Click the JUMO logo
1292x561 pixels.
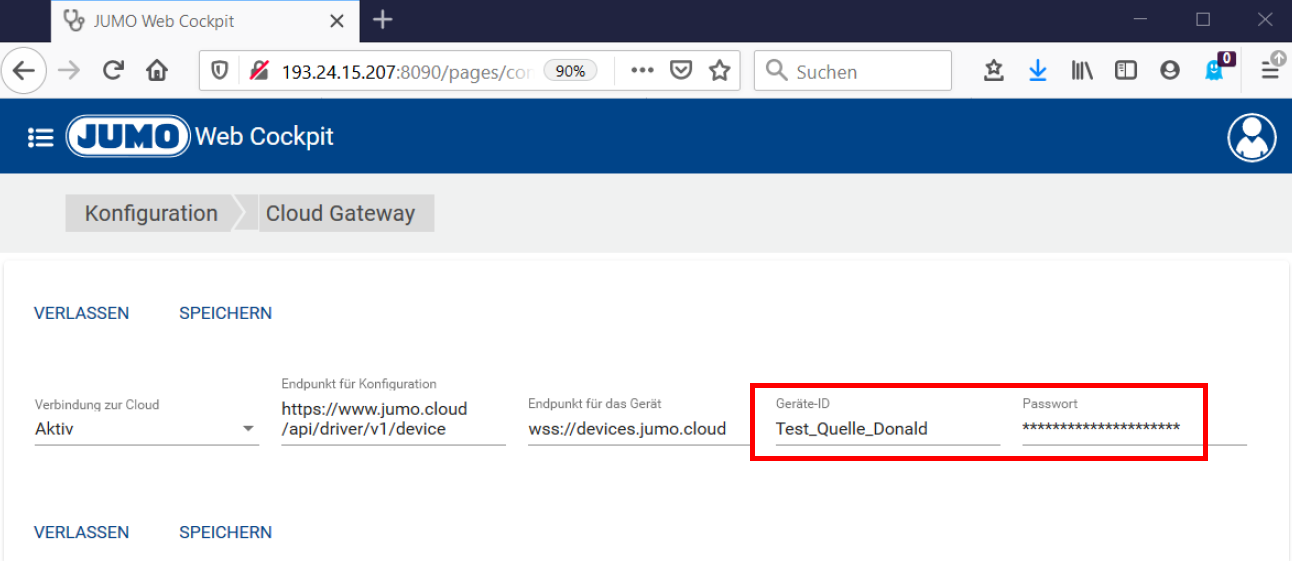click(128, 137)
